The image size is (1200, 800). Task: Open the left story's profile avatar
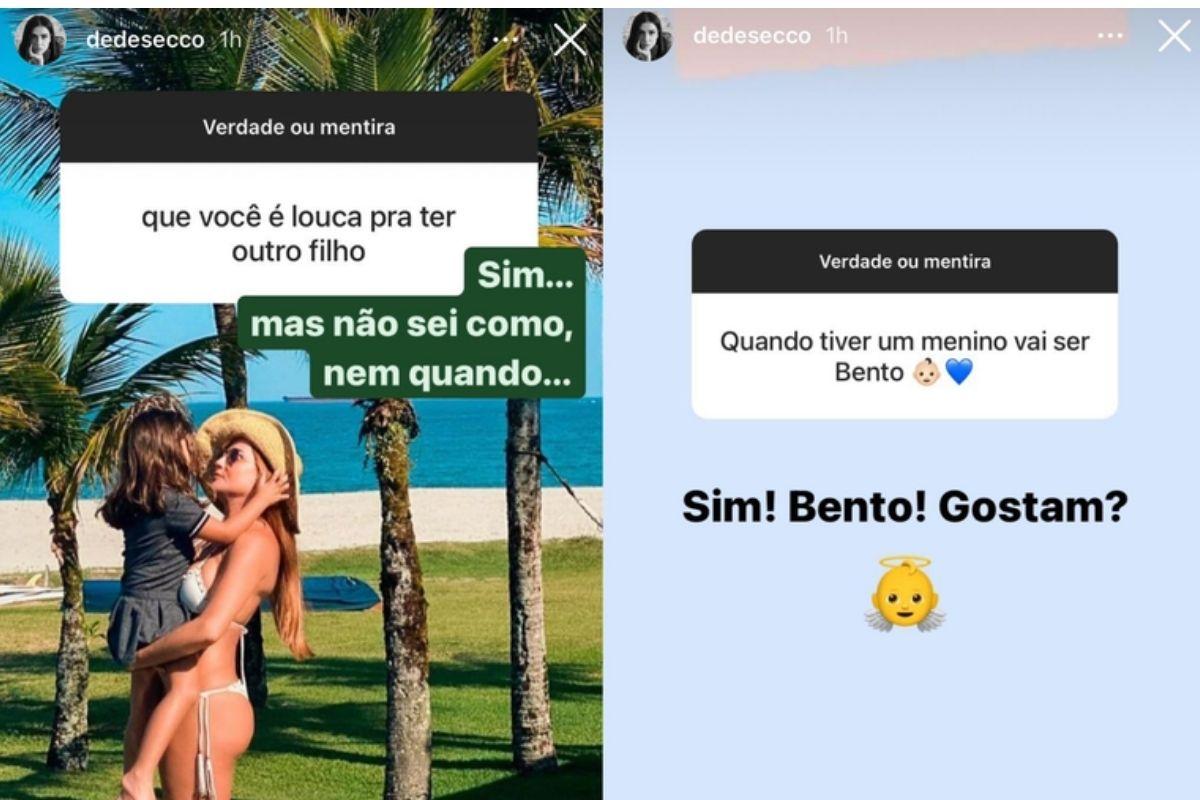click(x=41, y=40)
